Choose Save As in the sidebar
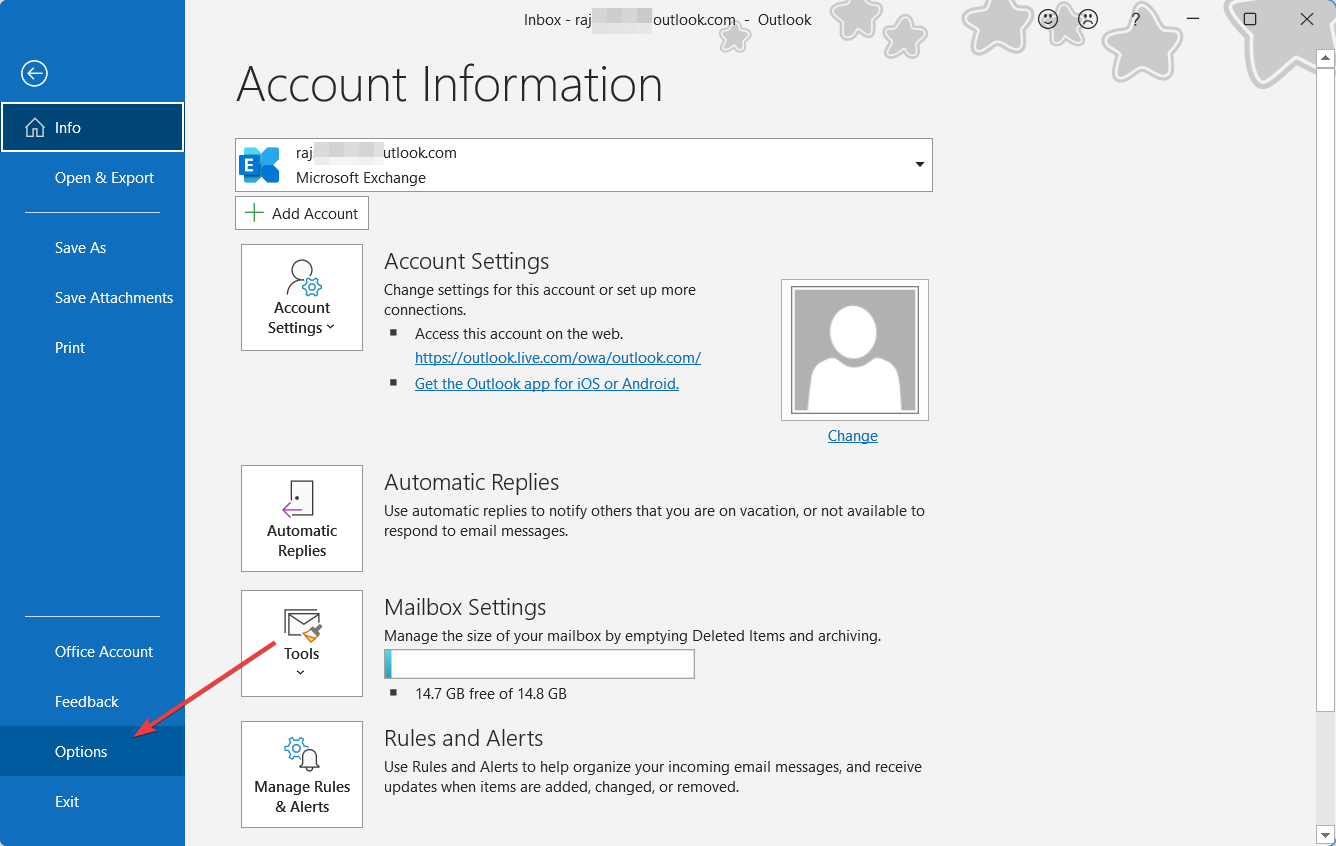 click(92, 248)
